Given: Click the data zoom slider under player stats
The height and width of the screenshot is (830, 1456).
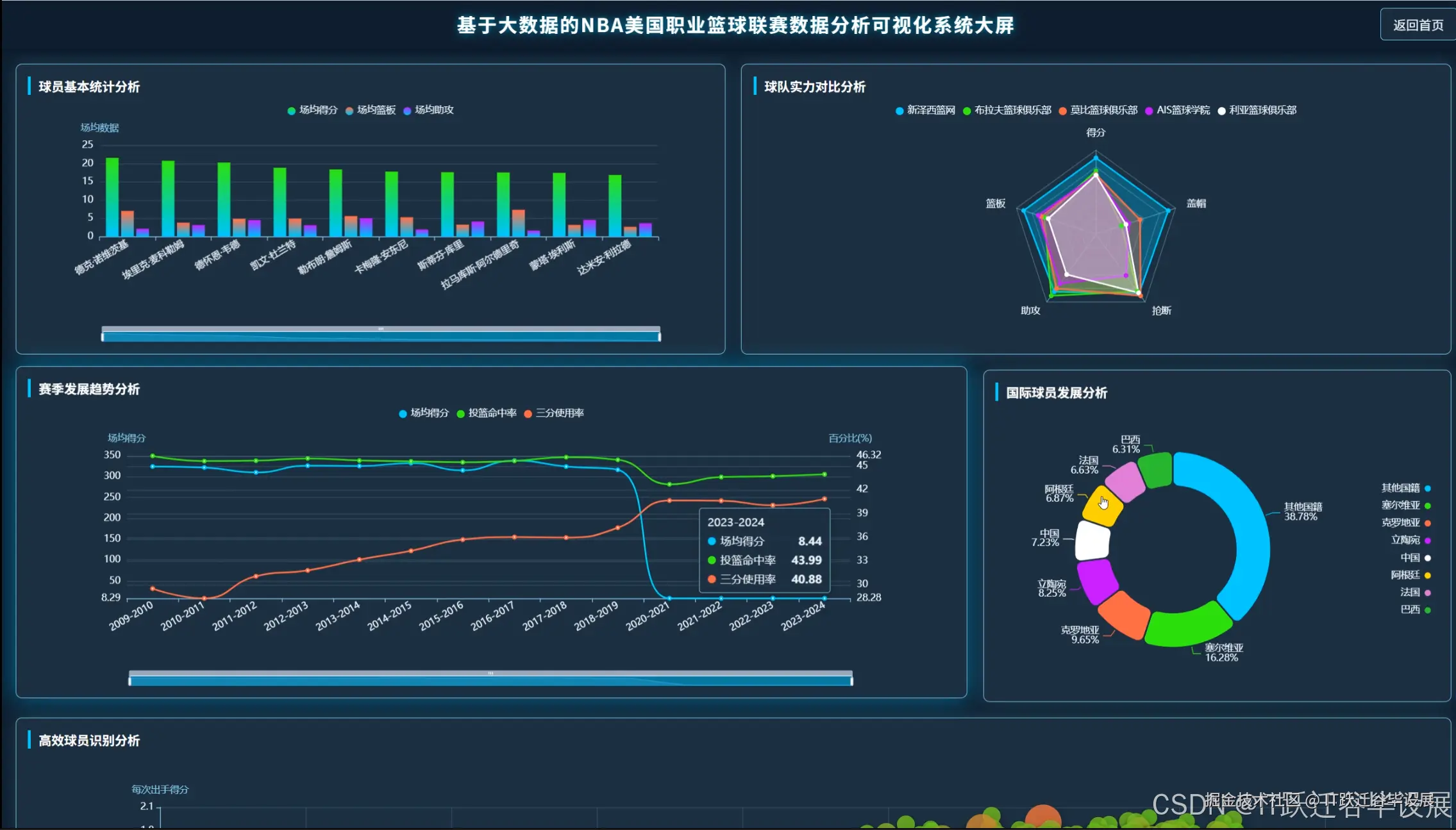Looking at the screenshot, I should pyautogui.click(x=381, y=335).
